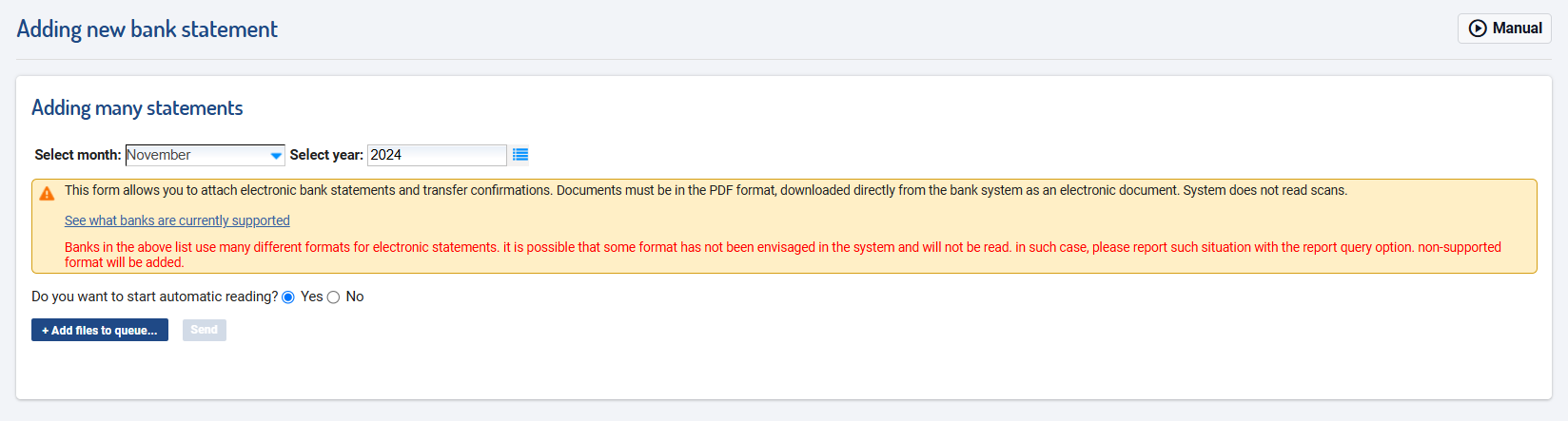The height and width of the screenshot is (421, 1568).
Task: Click the "Yes" label text
Action: click(x=311, y=297)
